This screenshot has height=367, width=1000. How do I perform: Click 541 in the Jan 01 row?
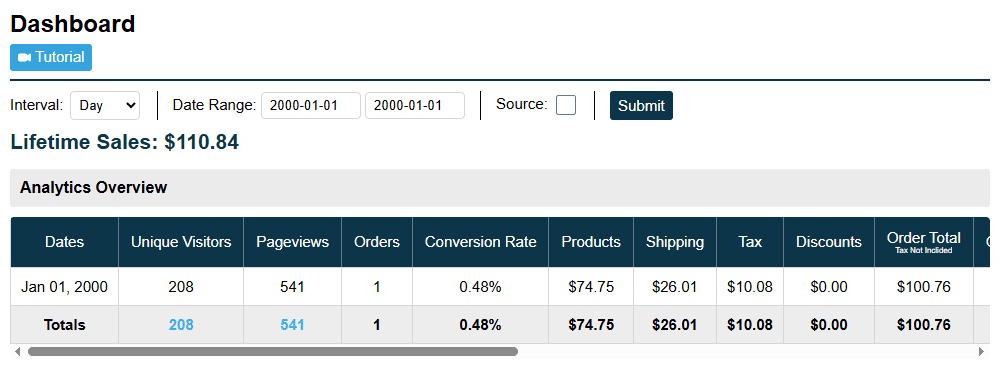click(293, 287)
